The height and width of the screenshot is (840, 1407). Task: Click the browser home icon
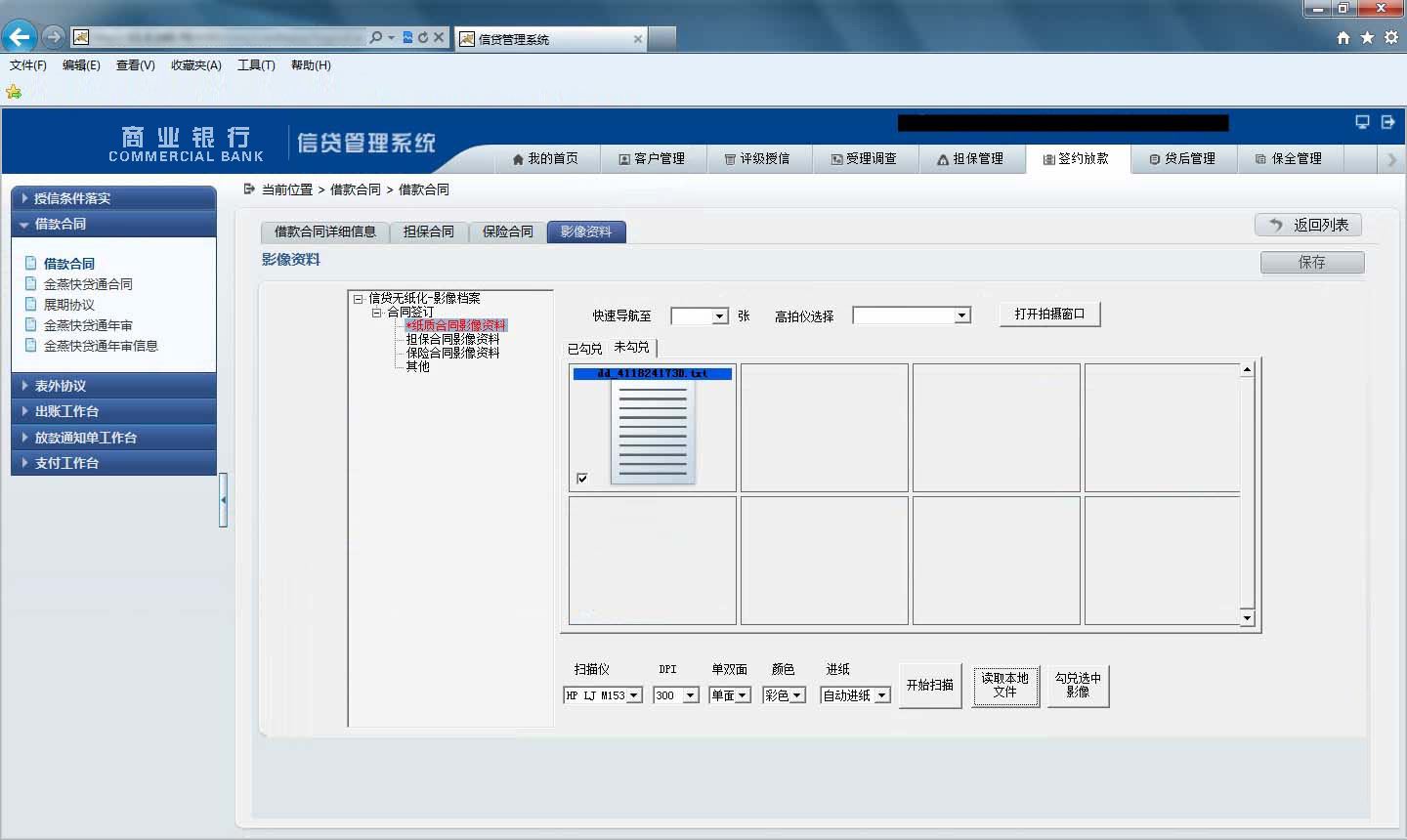(x=1343, y=37)
